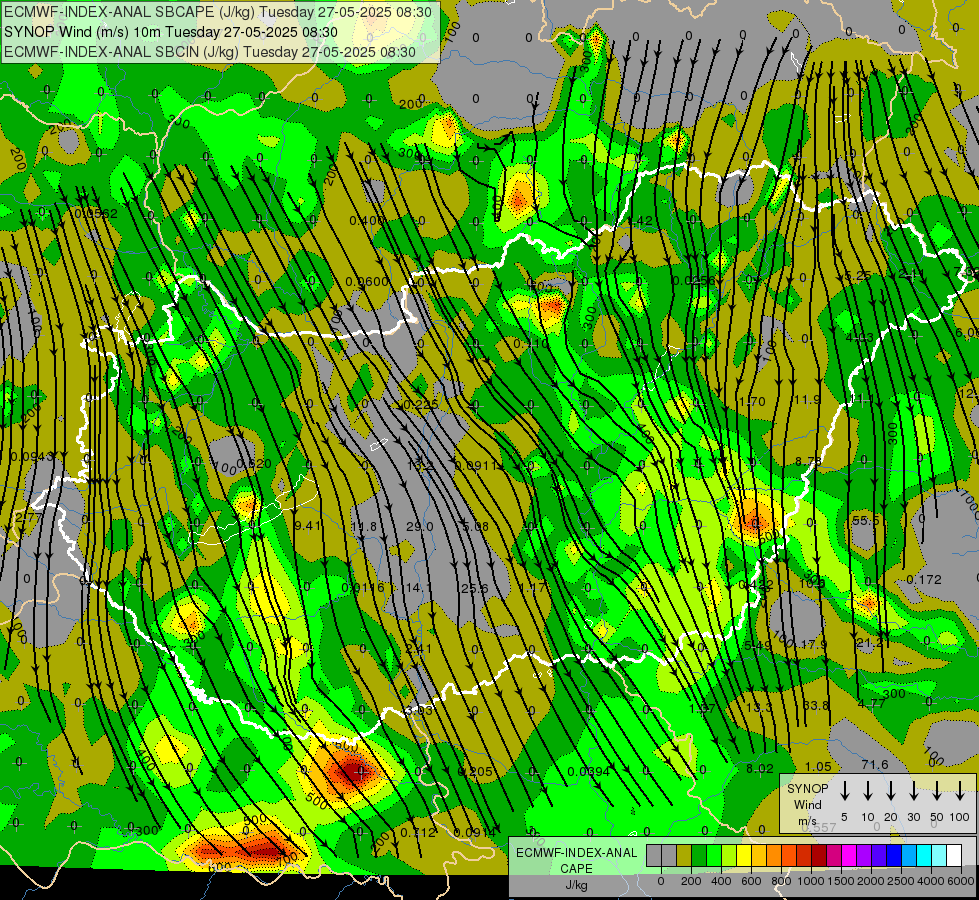Click the 0.225 map value
The image size is (979, 900).
tap(421, 405)
